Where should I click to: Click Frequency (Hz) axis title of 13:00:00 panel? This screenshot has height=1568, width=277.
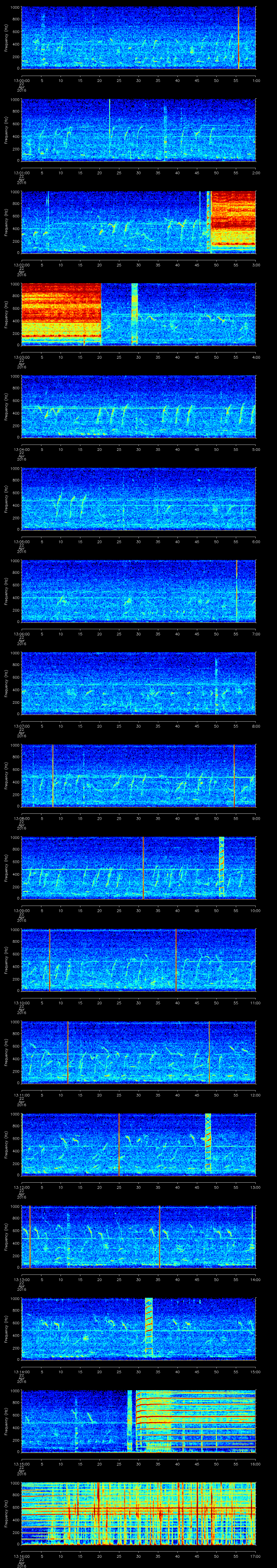click(x=6, y=38)
